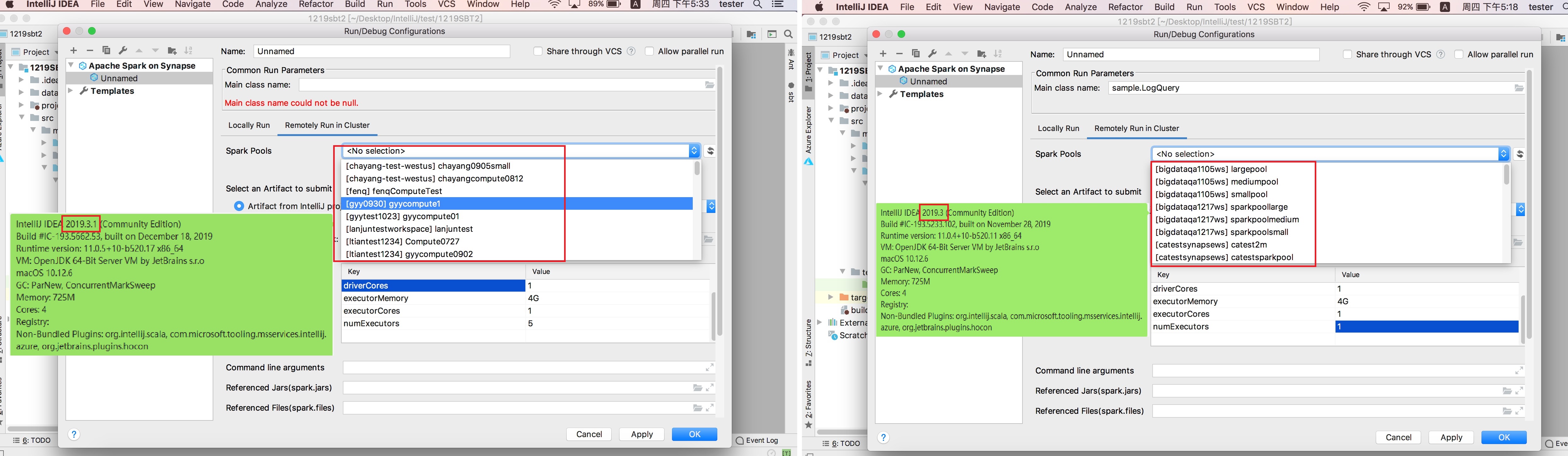Select Artifact from IntelliJ project radio button

tap(239, 206)
